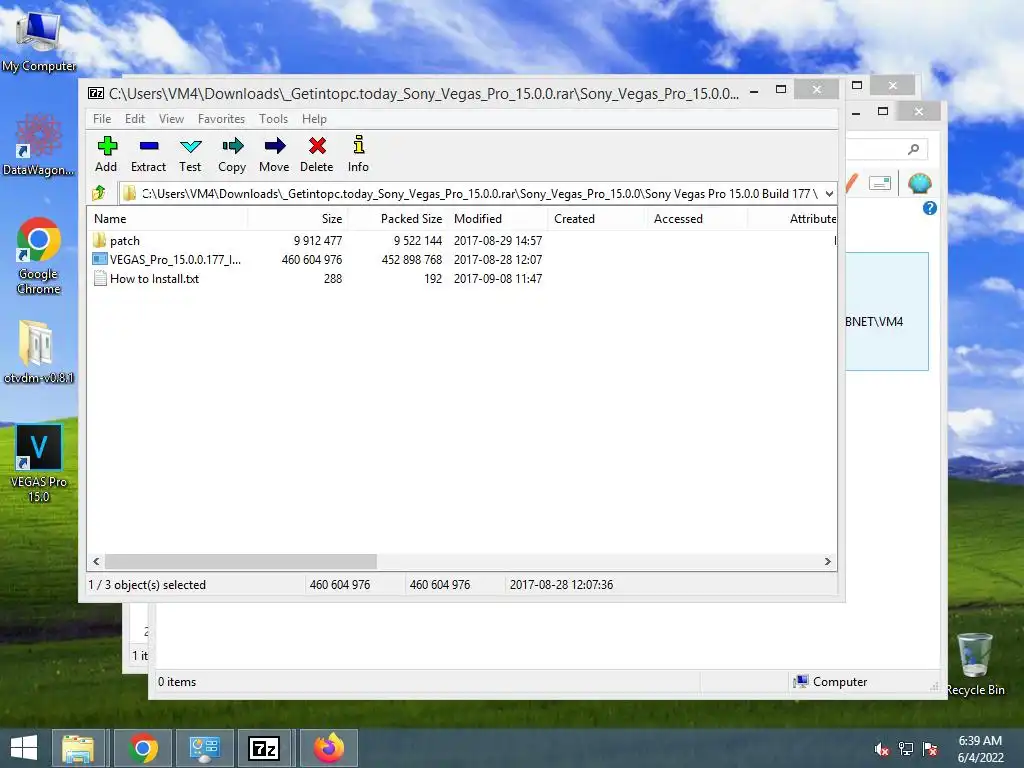Click the Computer label in the background window status bar
This screenshot has height=768, width=1024.
pos(840,682)
